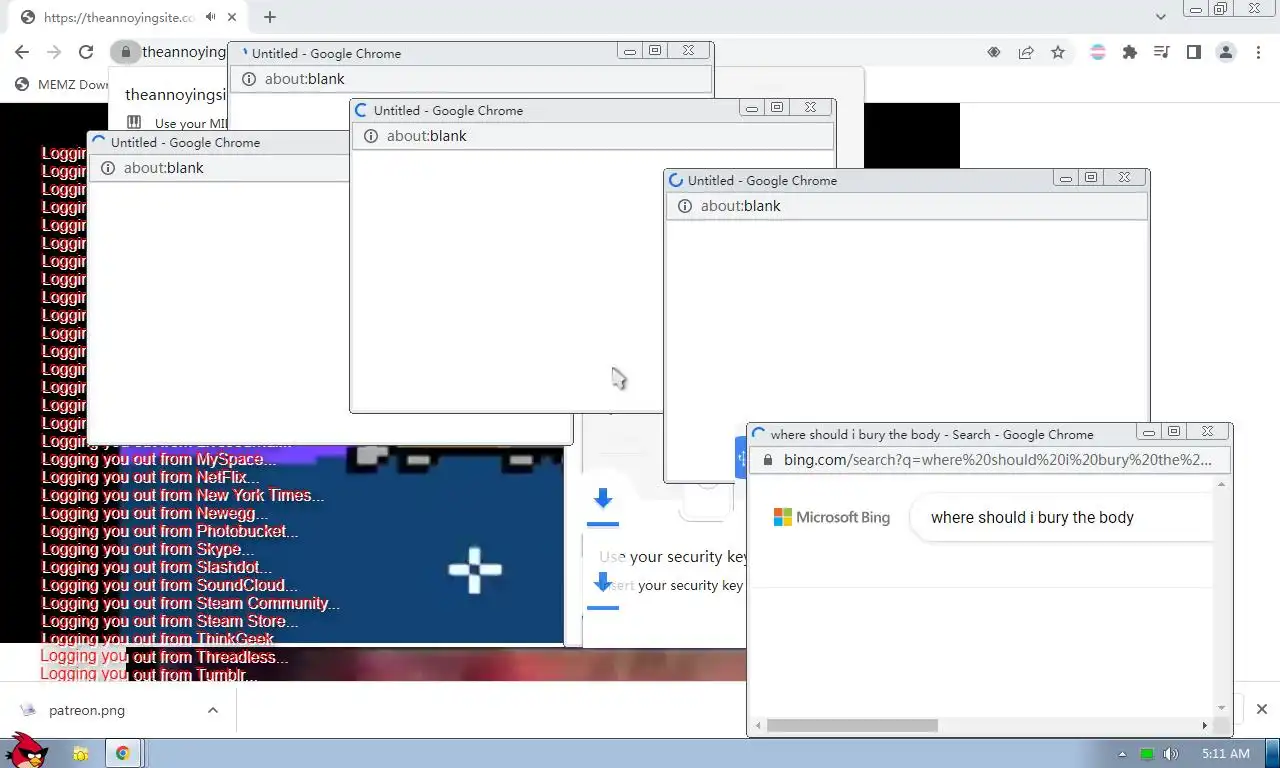Click 'Logging you out from Skype...' text
Viewport: 1280px width, 768px height.
coord(148,549)
